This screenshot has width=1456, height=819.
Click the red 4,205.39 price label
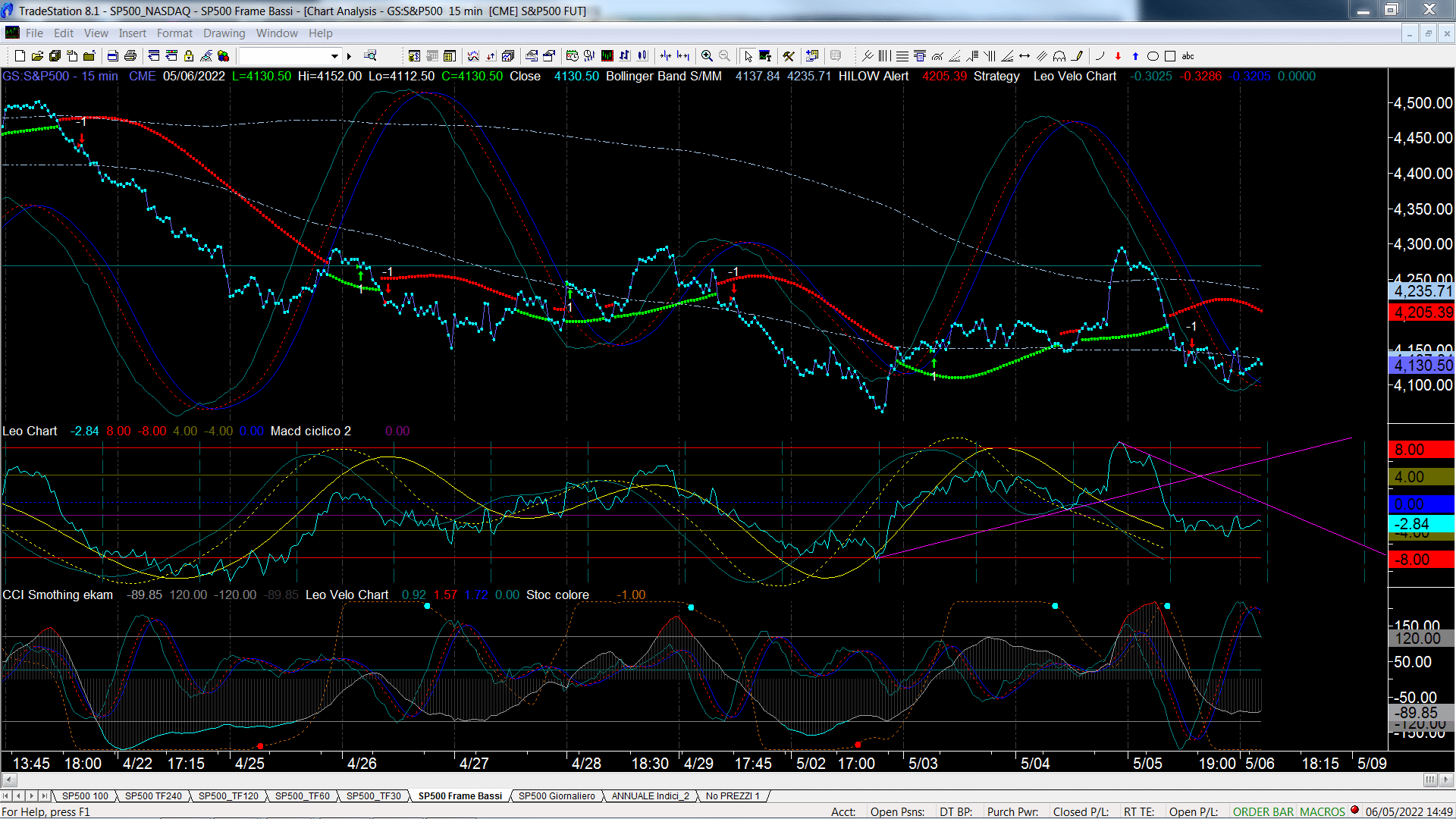(1422, 312)
